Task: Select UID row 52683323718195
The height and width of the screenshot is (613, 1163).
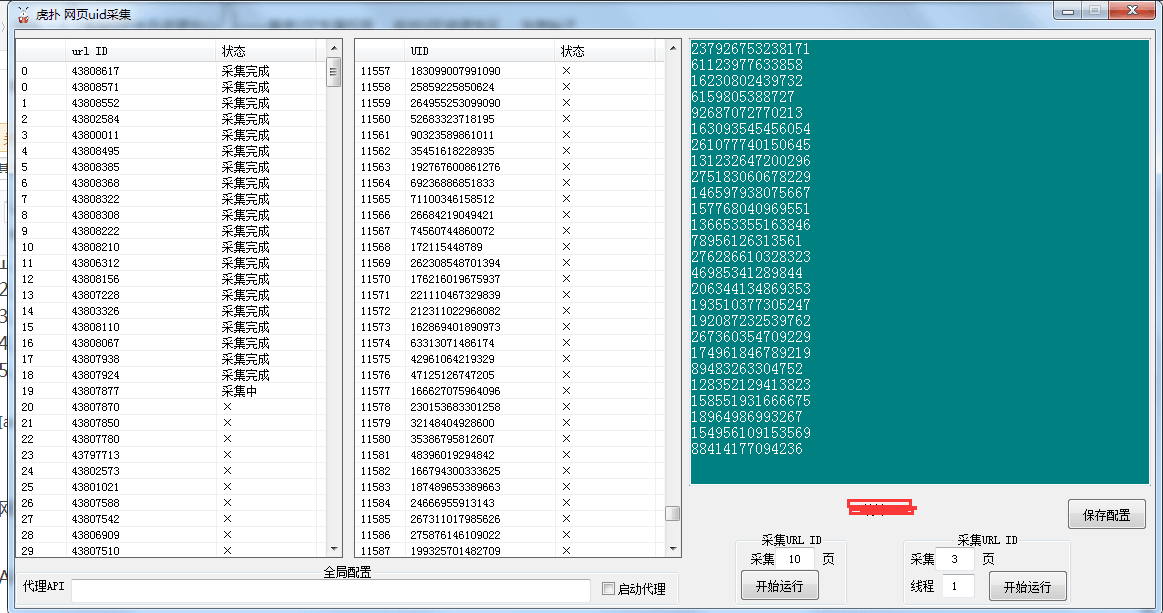Action: (509, 119)
